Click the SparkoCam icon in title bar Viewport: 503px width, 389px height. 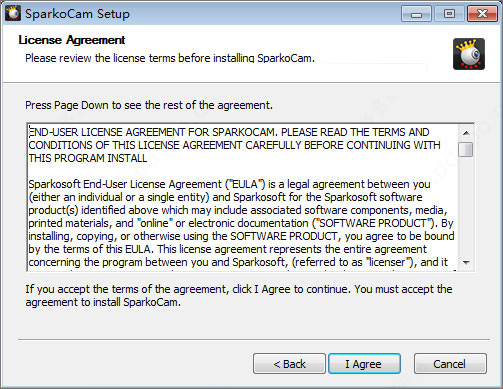pos(13,14)
